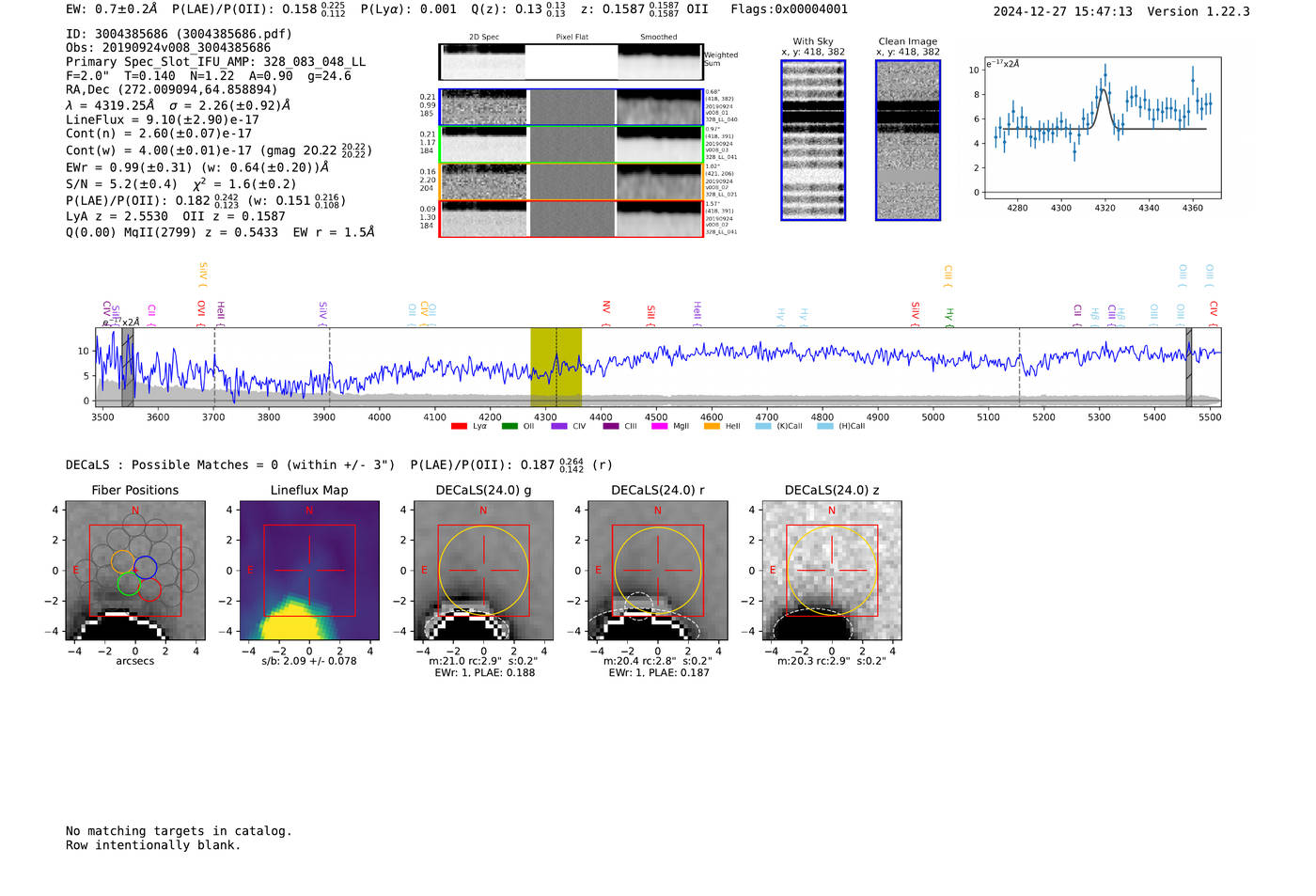Click the orange HeII legend swatch
Image resolution: width=1316 pixels, height=896 pixels.
pyautogui.click(x=712, y=426)
